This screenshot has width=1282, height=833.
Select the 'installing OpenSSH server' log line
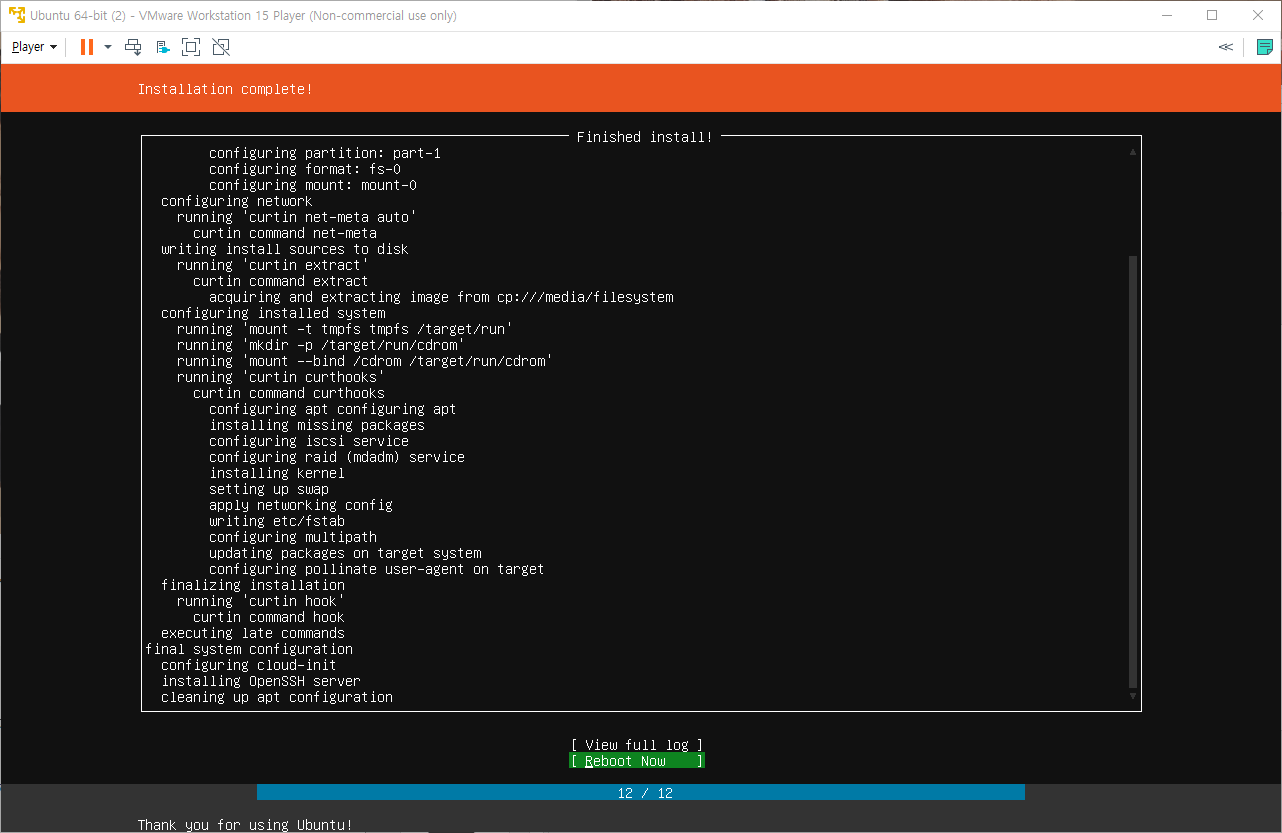coord(261,681)
